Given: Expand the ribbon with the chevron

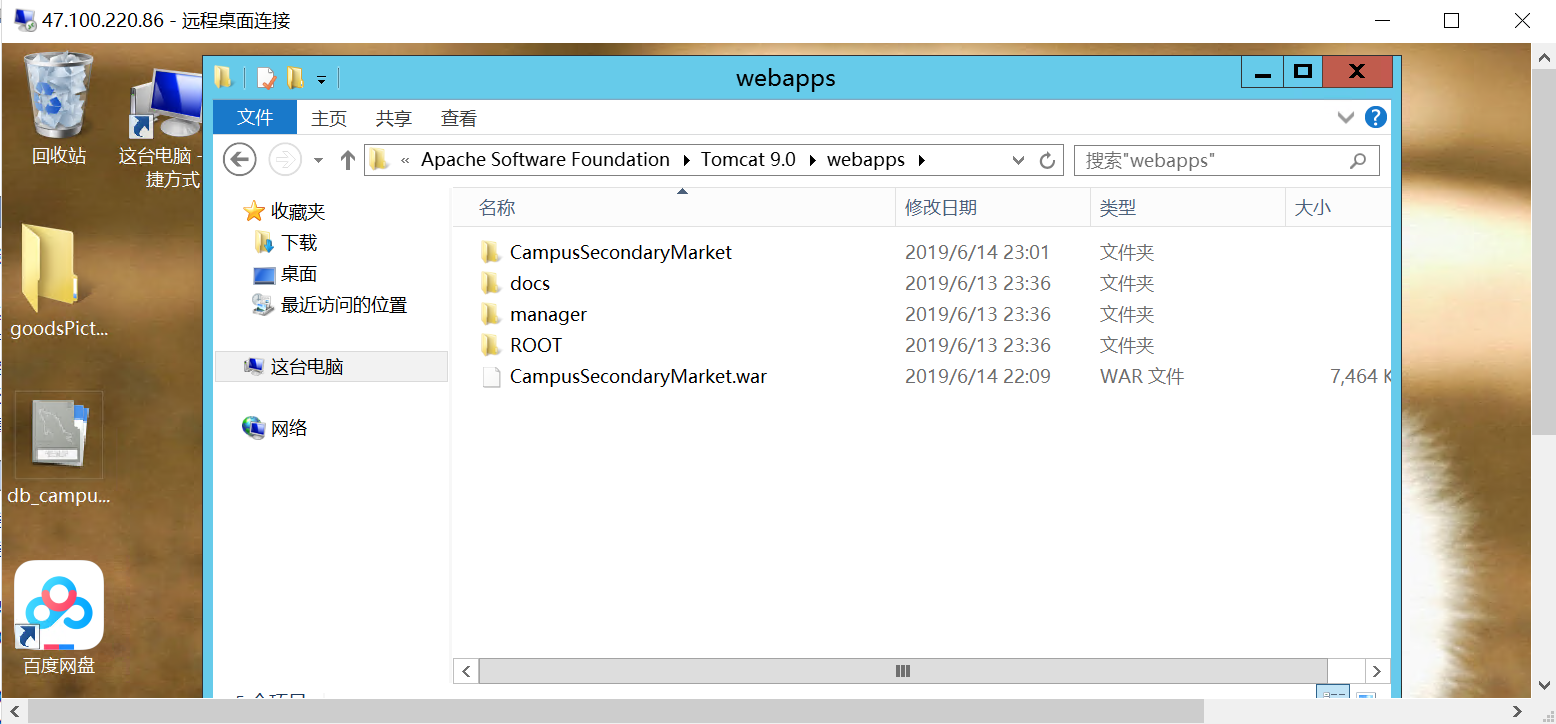Looking at the screenshot, I should pyautogui.click(x=1346, y=118).
